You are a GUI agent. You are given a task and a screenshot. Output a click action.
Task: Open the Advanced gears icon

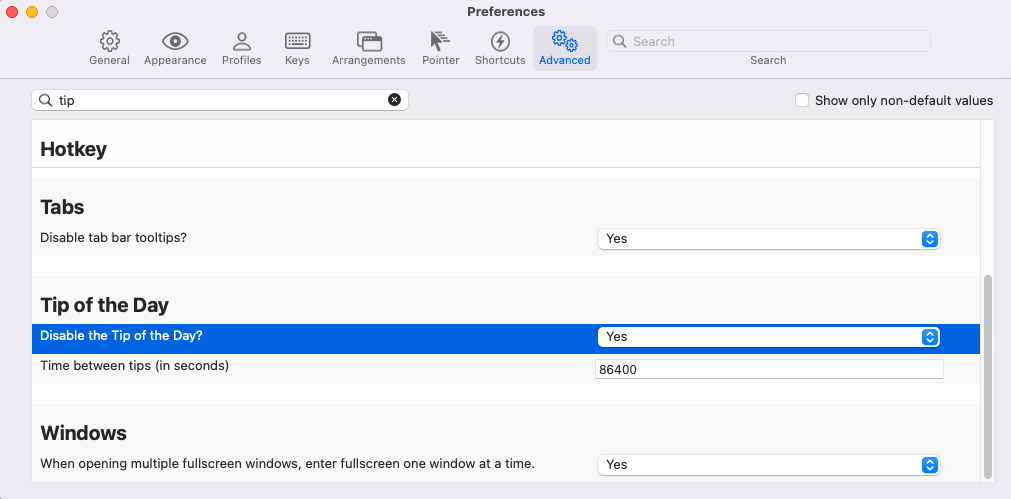565,41
